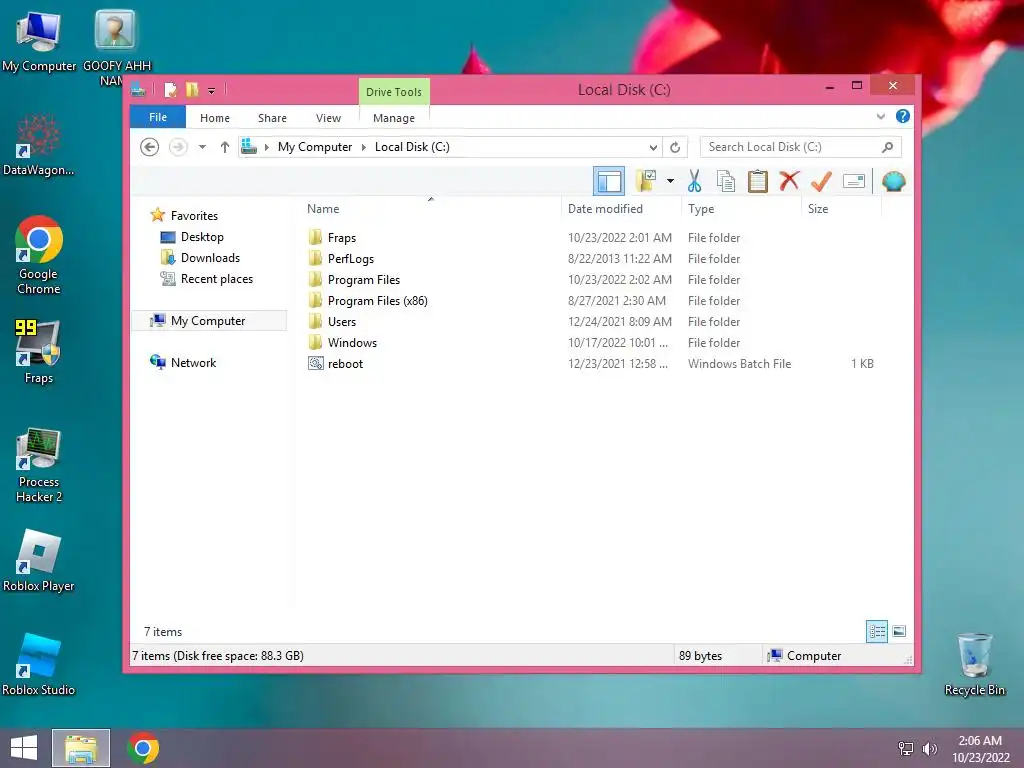Switch to Large icons view in status bar
The height and width of the screenshot is (768, 1024).
coord(899,631)
